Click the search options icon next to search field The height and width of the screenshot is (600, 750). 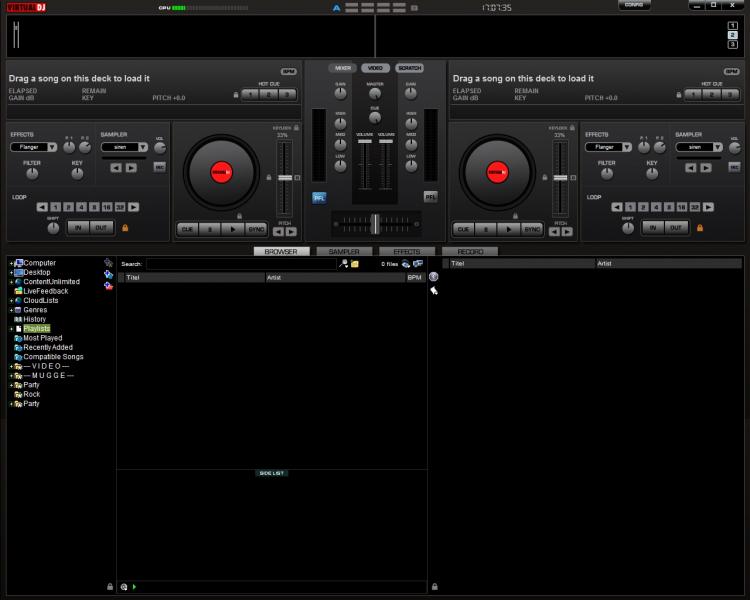(344, 264)
